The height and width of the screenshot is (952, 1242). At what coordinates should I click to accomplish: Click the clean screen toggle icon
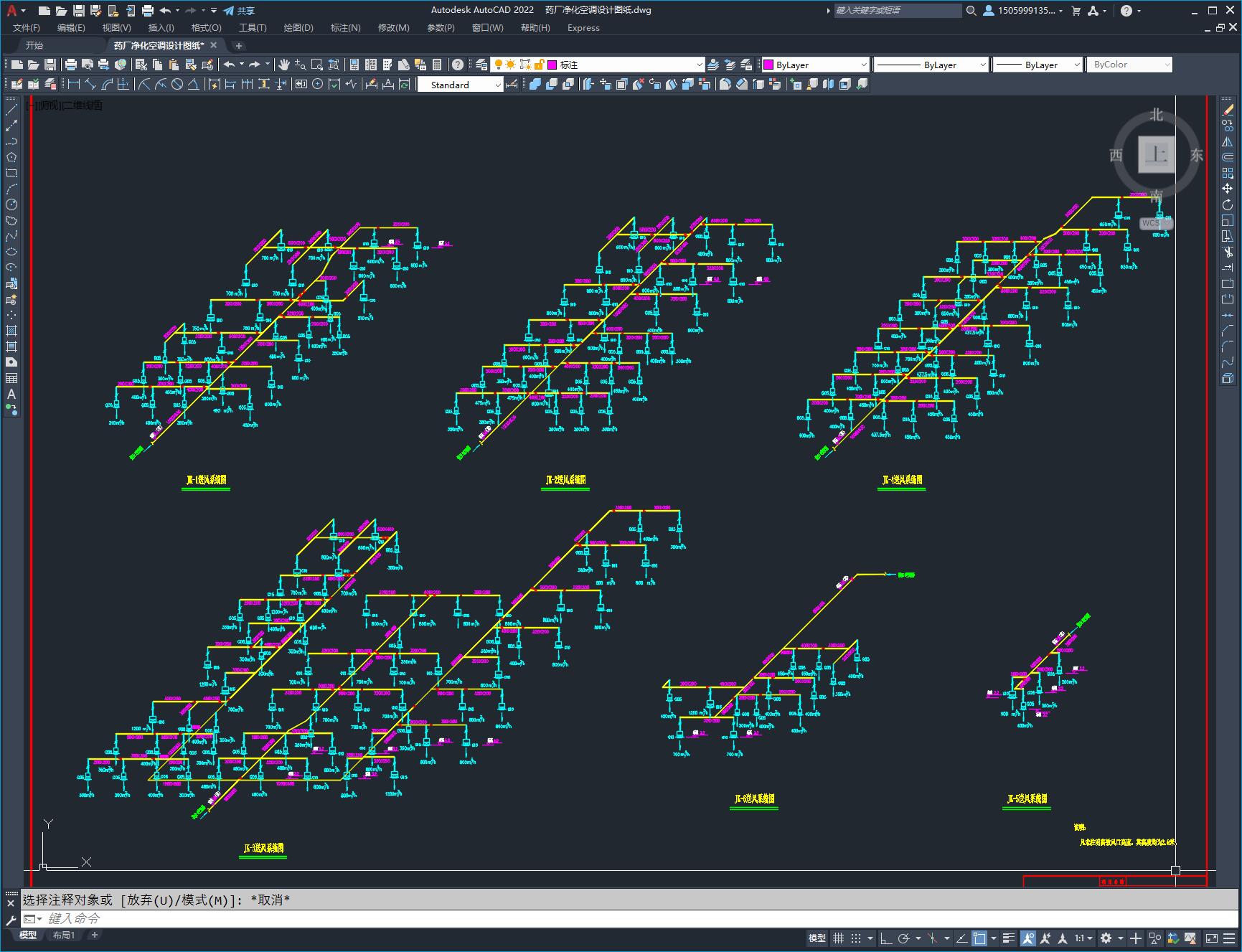[x=1211, y=938]
